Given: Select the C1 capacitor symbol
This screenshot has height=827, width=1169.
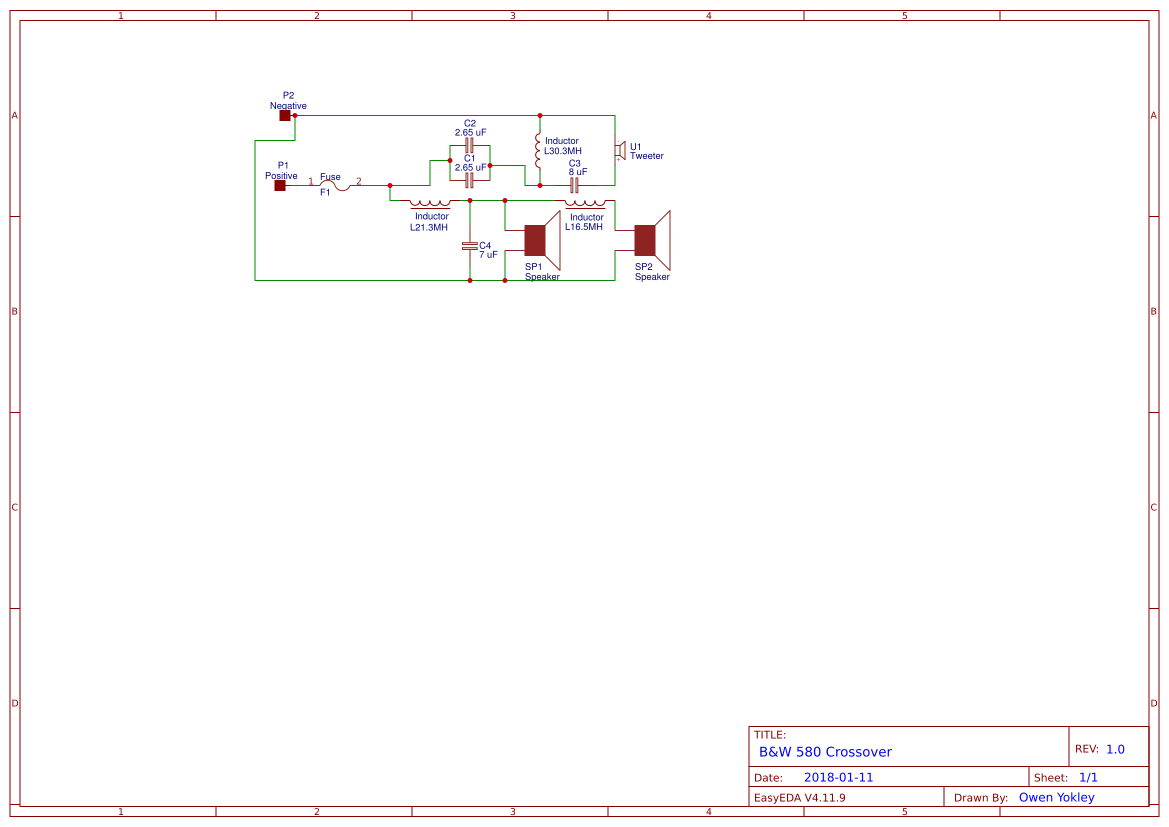Looking at the screenshot, I should 469,180.
